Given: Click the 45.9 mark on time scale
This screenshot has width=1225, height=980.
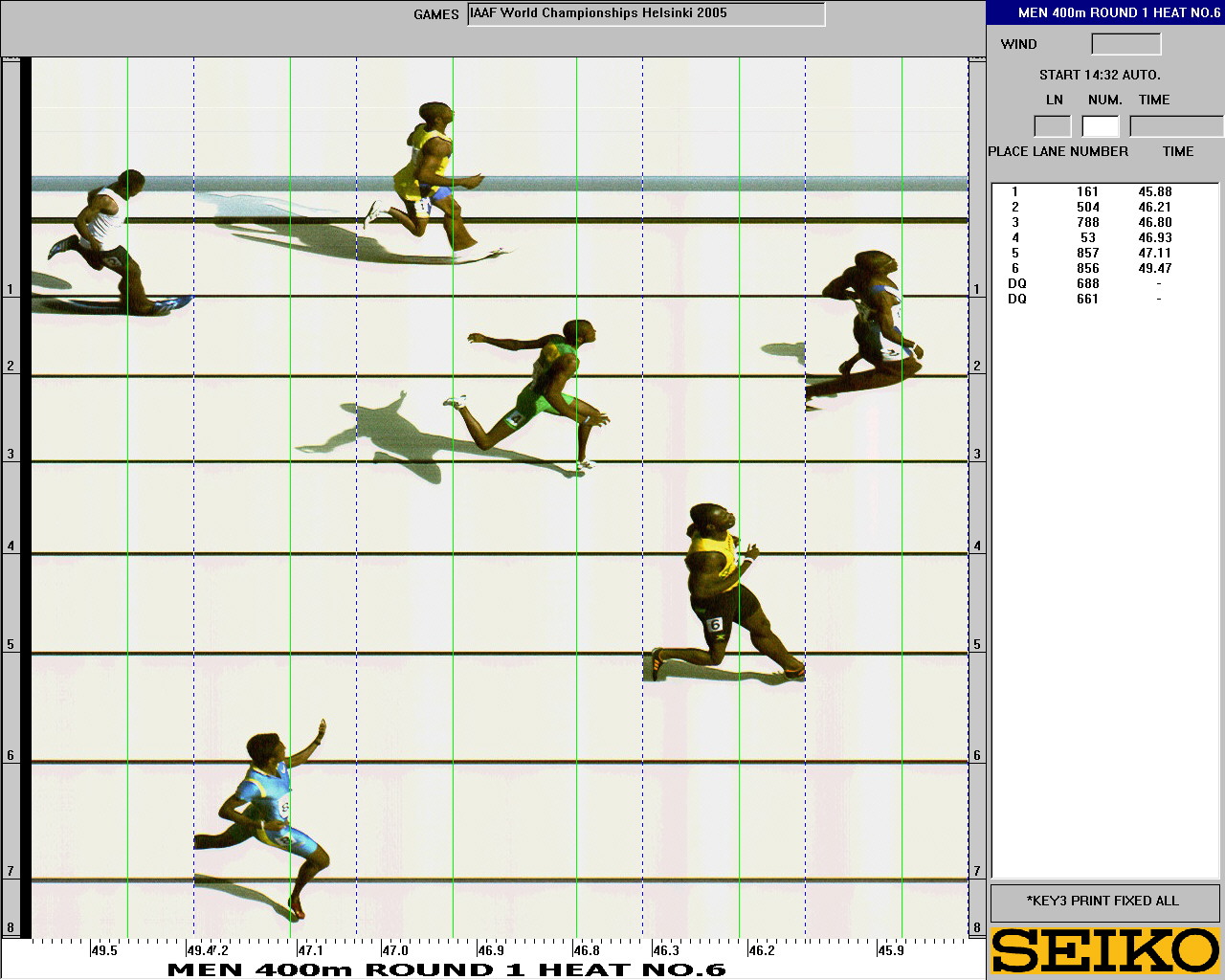Looking at the screenshot, I should 890,950.
